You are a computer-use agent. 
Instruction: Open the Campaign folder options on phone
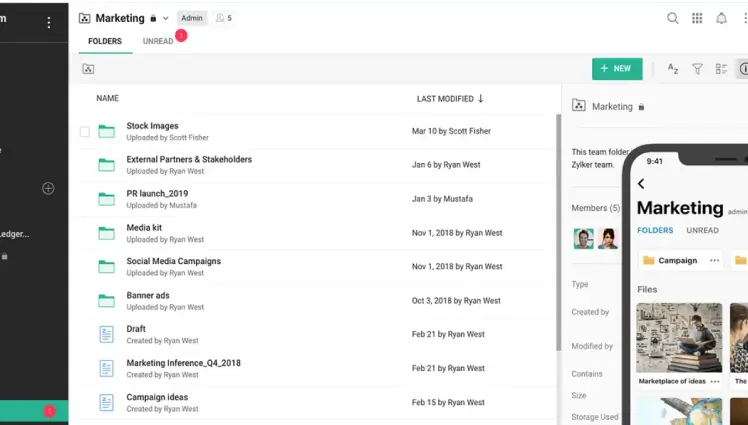[714, 260]
